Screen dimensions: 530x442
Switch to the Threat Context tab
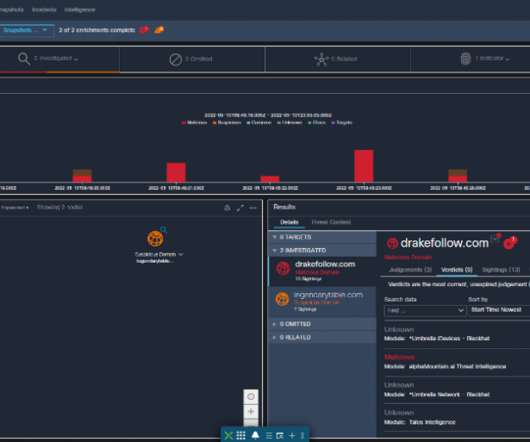click(331, 222)
